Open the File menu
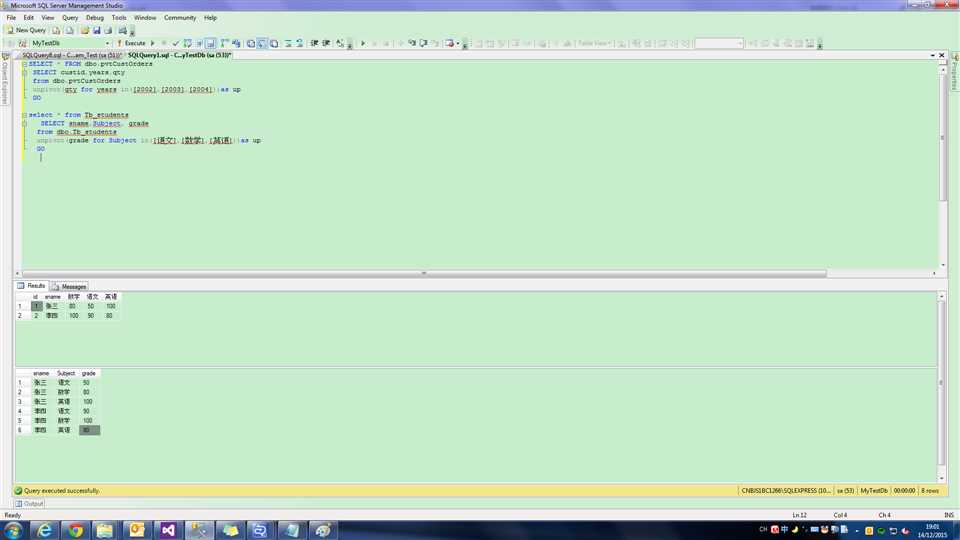Screen dimensions: 960x540 [11, 18]
